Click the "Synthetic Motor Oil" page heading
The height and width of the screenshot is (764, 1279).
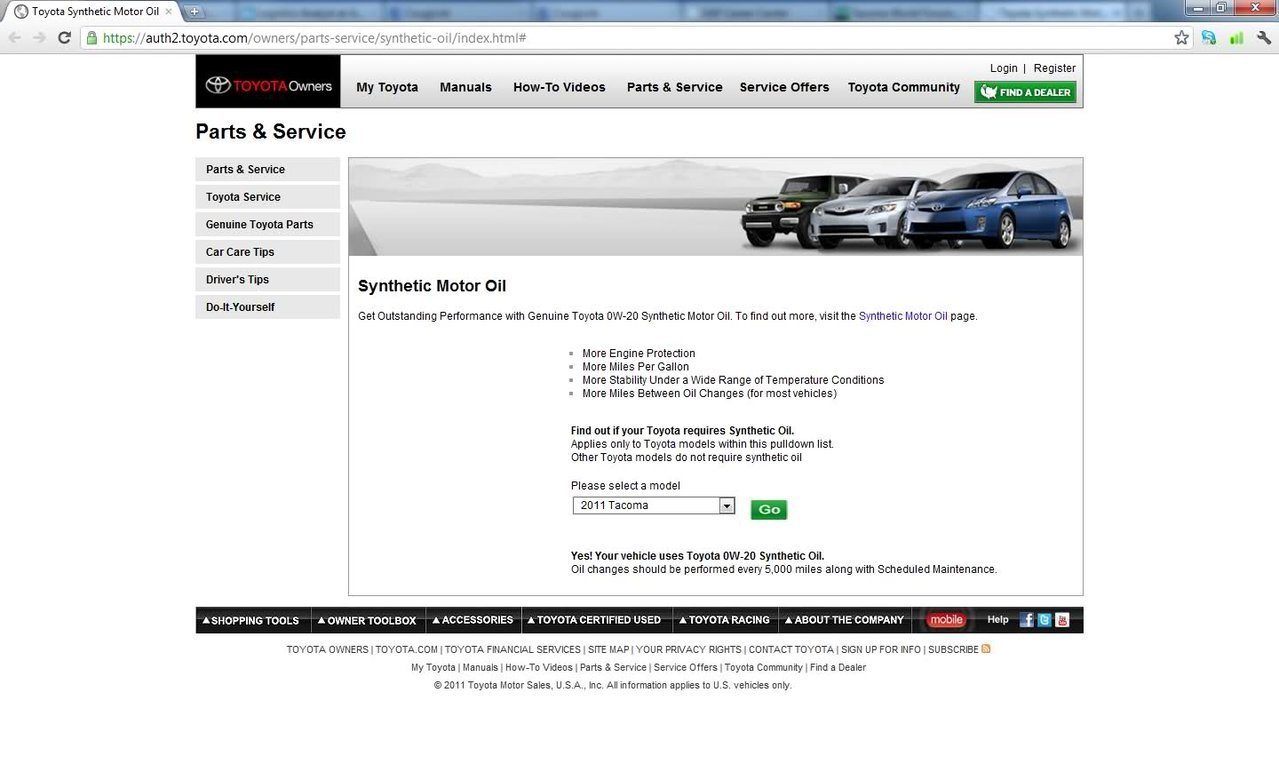coord(432,286)
